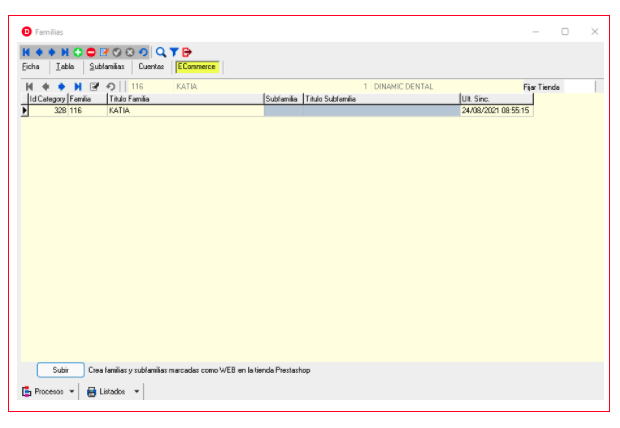Delete record with red minus icon
The height and width of the screenshot is (428, 620).
tap(91, 52)
